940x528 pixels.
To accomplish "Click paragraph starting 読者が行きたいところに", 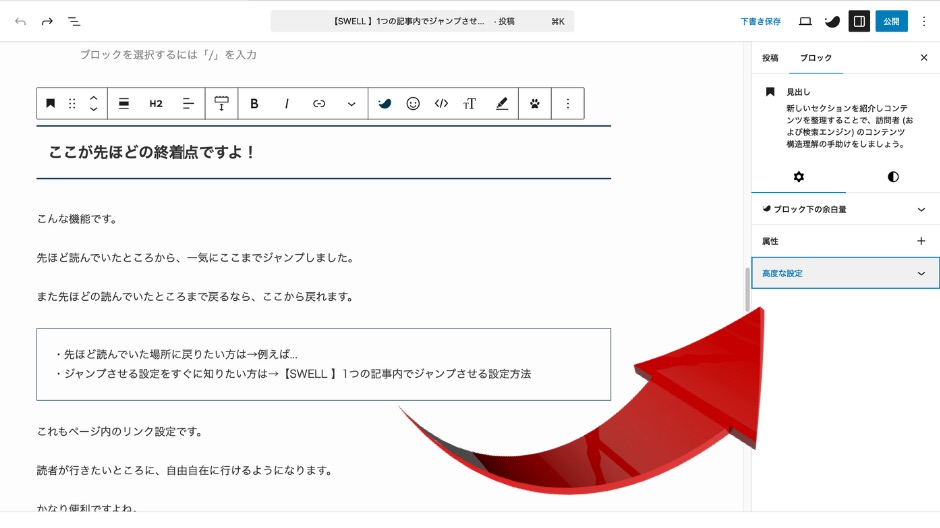I will [185, 470].
